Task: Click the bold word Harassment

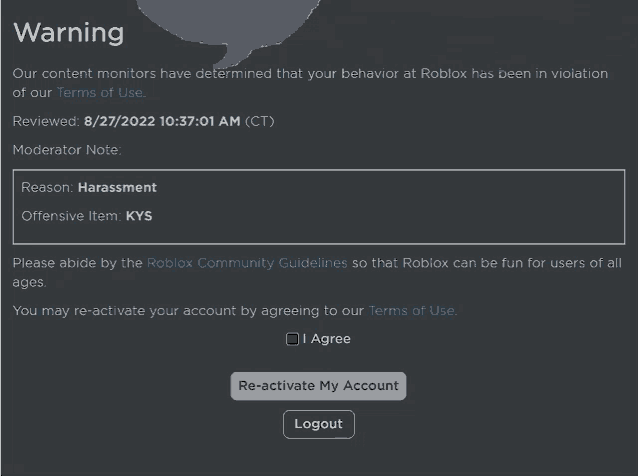Action: point(117,187)
